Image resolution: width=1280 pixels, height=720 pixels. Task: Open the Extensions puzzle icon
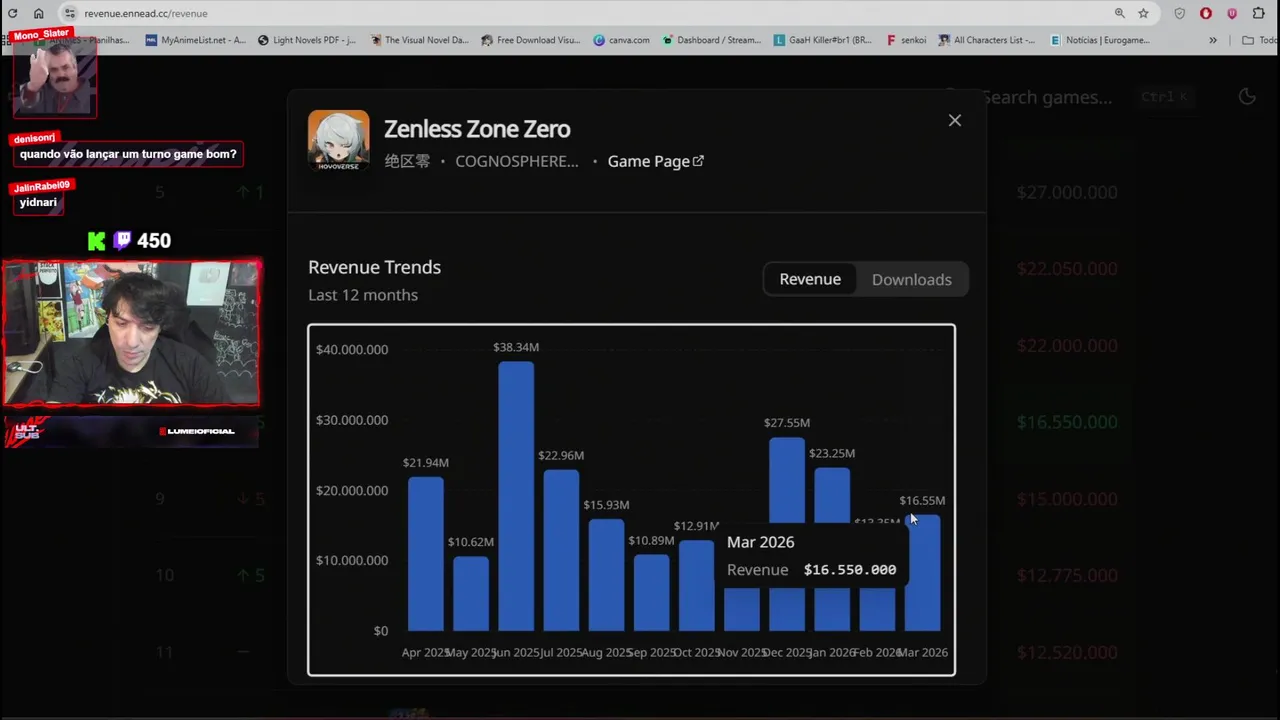1259,13
